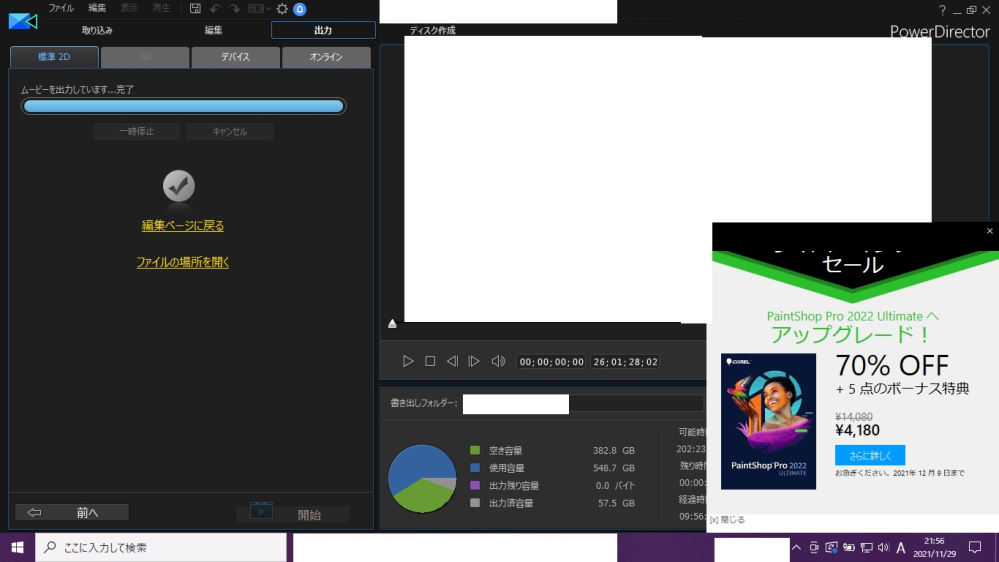Click the disk usage pie chart
Image resolution: width=999 pixels, height=562 pixels.
pos(422,479)
